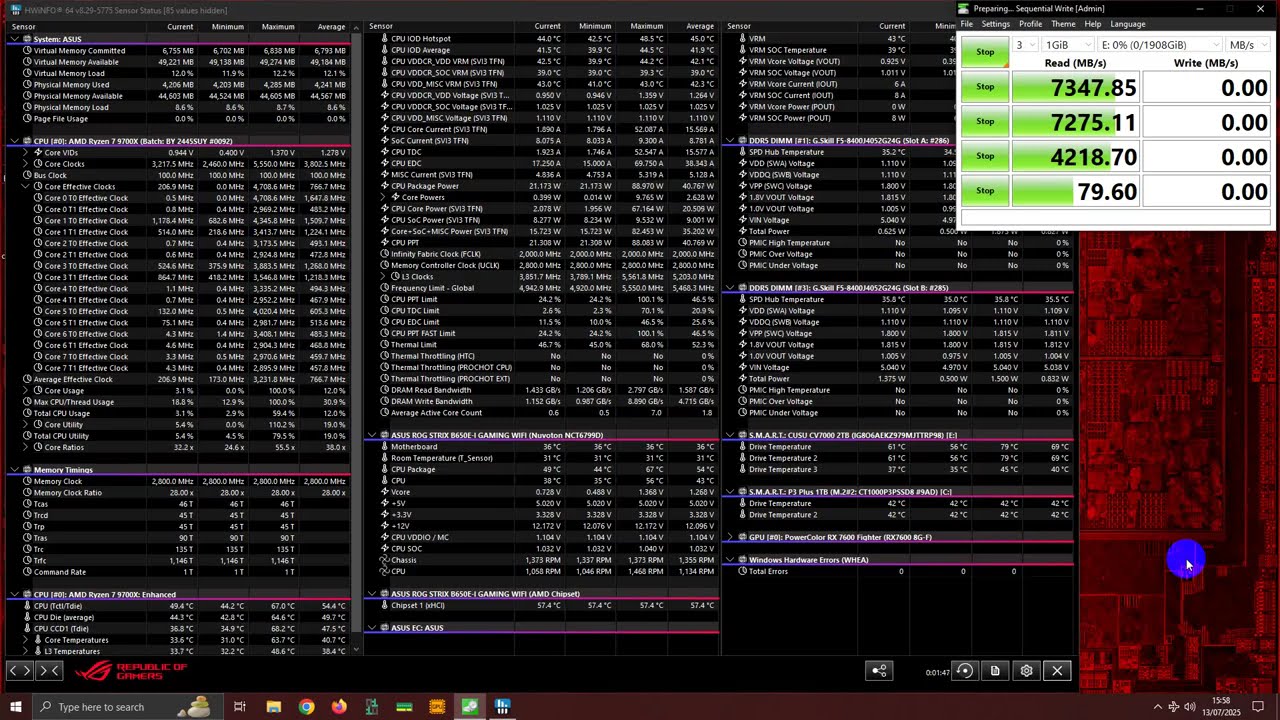Expand the Core Clocks tree node

pos(26,164)
